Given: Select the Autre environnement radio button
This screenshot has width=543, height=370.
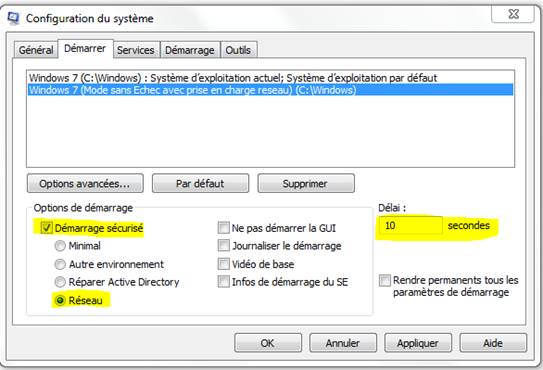Looking at the screenshot, I should pos(60,264).
